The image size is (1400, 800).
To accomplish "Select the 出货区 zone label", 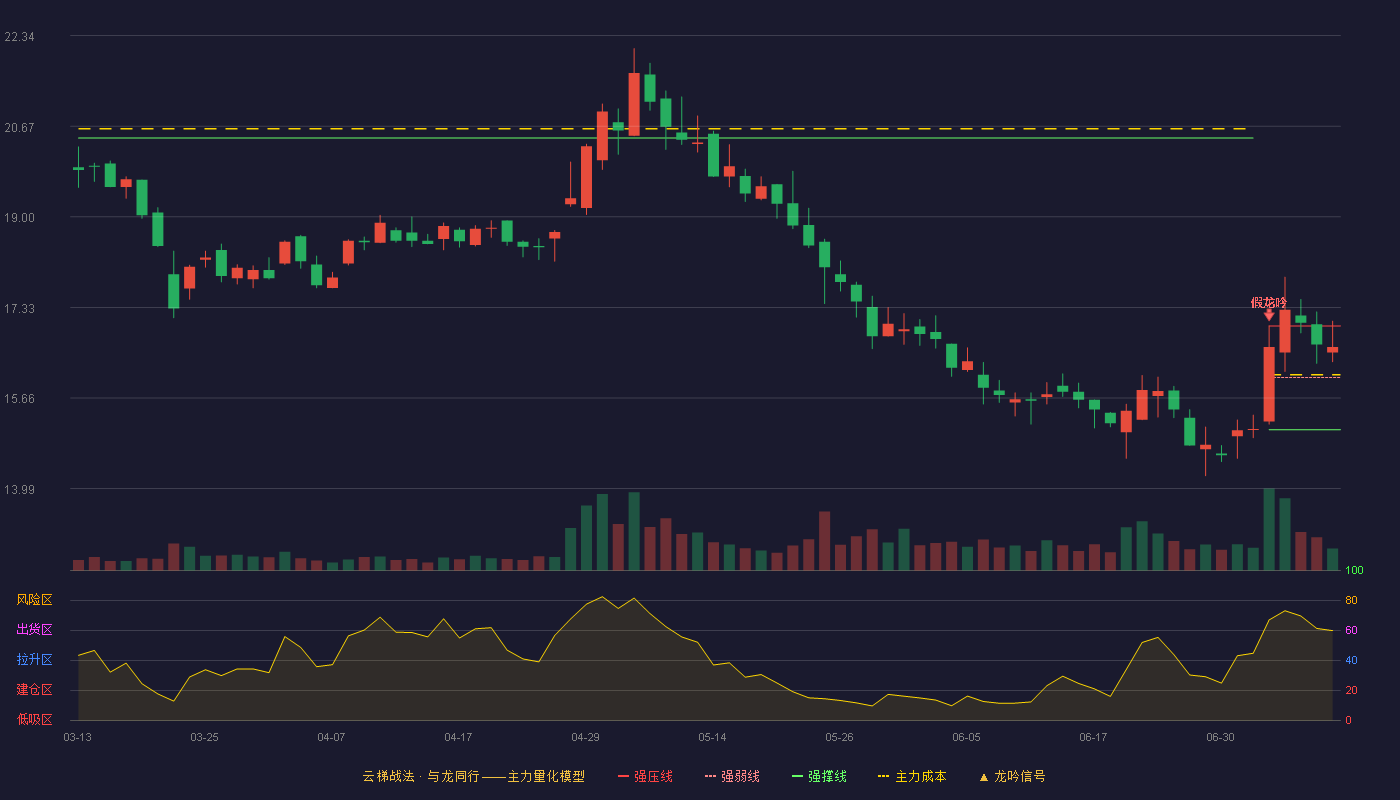I will pyautogui.click(x=34, y=630).
